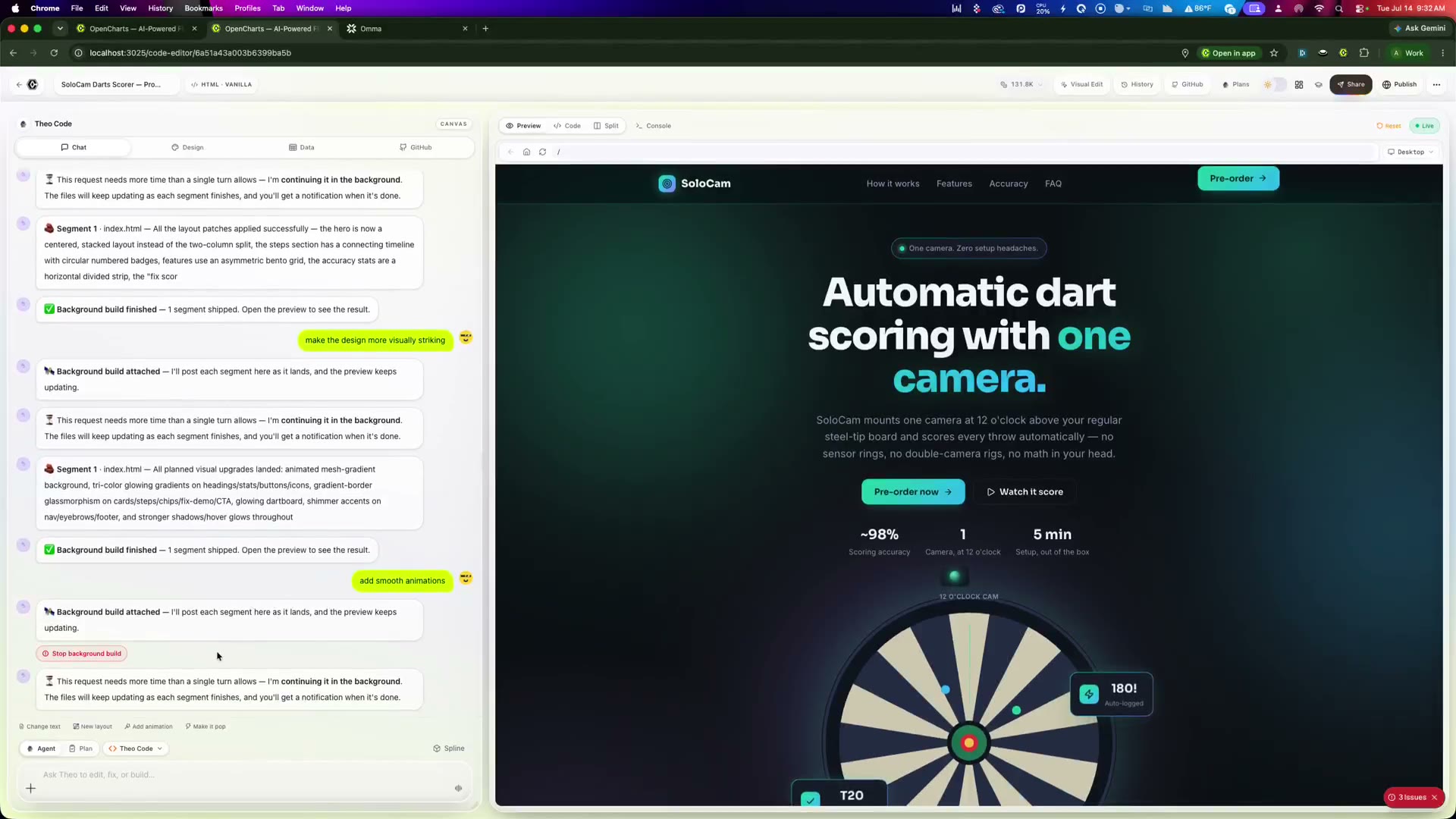
Task: Click the back arrow beside the project logo
Action: 19,85
